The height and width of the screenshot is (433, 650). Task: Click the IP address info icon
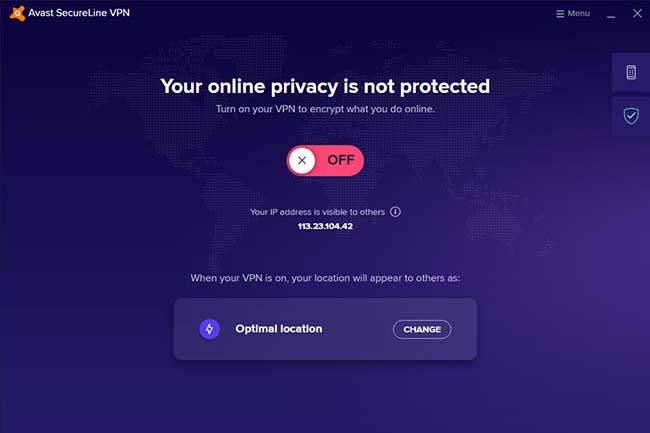coord(395,212)
